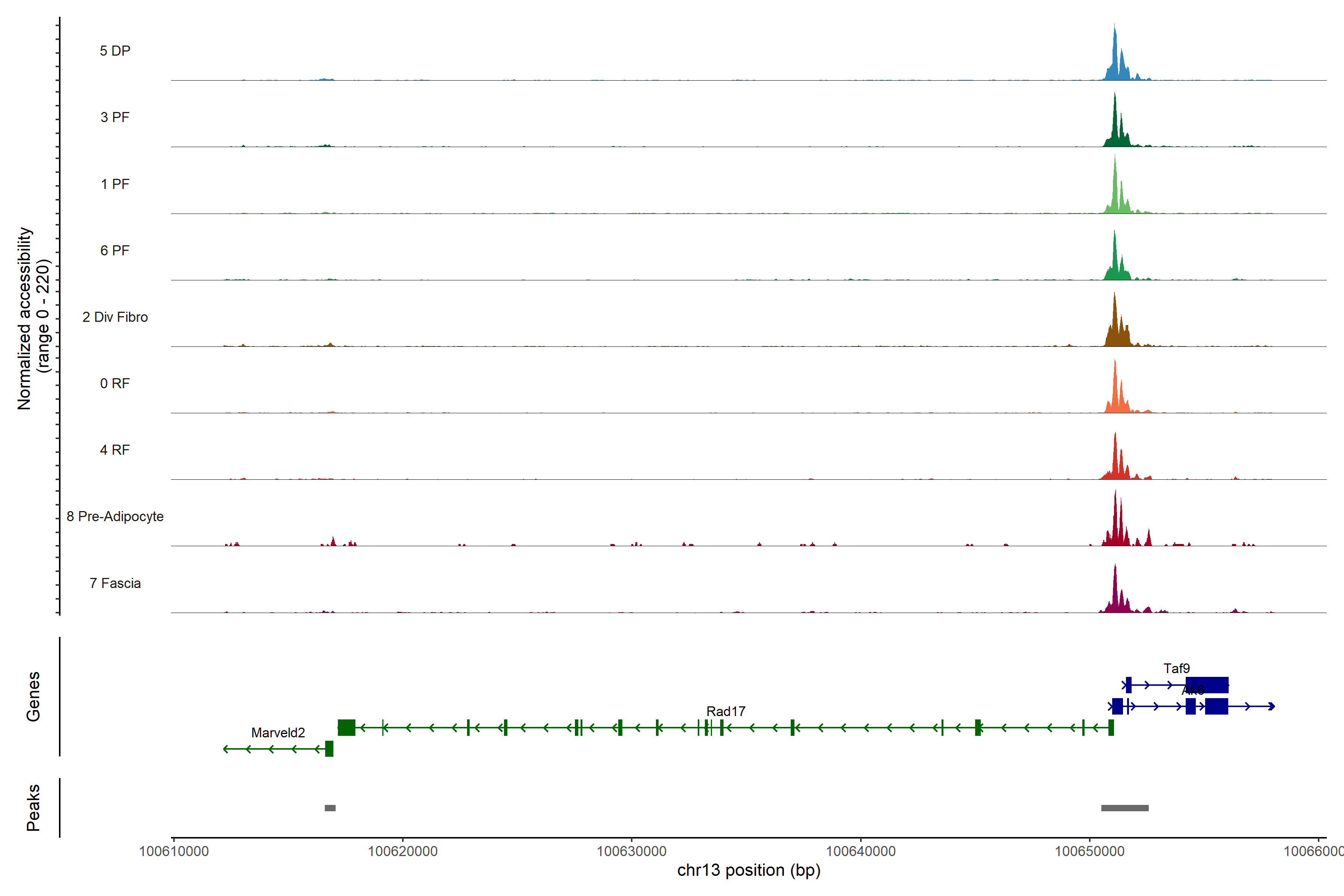Click the 7 Fascia track label
The width and height of the screenshot is (1344, 896).
point(115,583)
